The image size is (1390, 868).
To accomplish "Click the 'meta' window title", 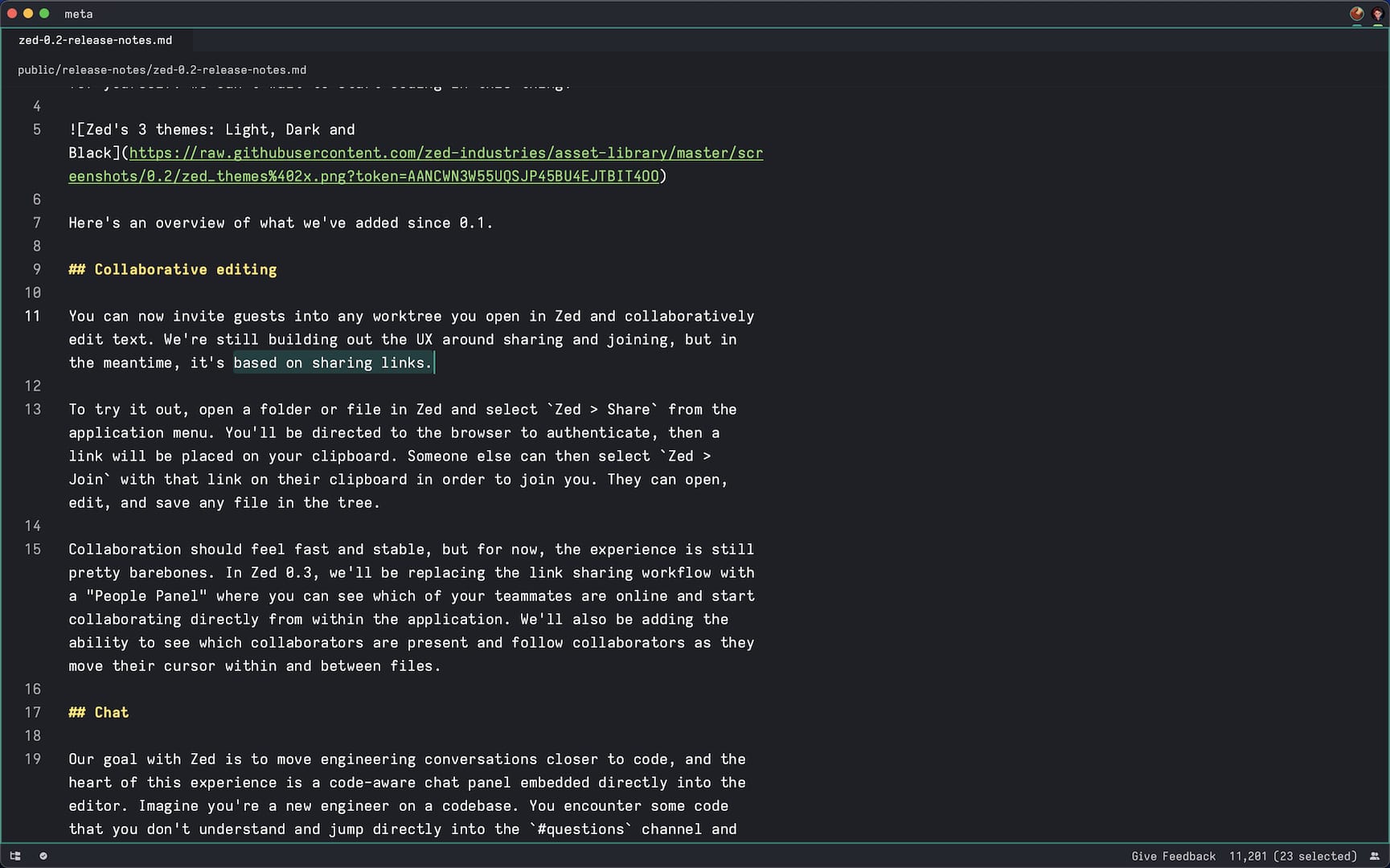I will (78, 14).
